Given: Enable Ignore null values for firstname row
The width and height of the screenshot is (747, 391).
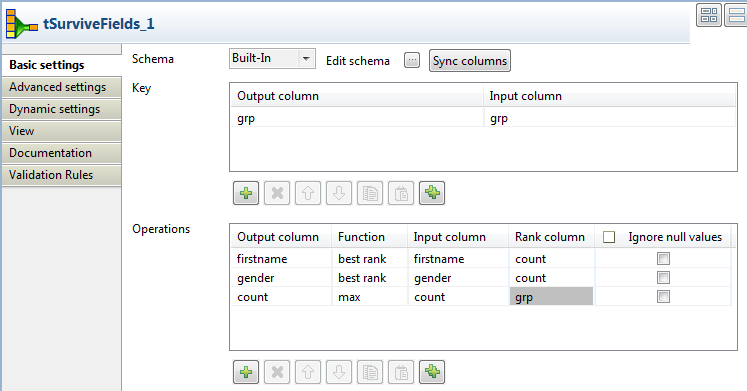Looking at the screenshot, I should [663, 259].
